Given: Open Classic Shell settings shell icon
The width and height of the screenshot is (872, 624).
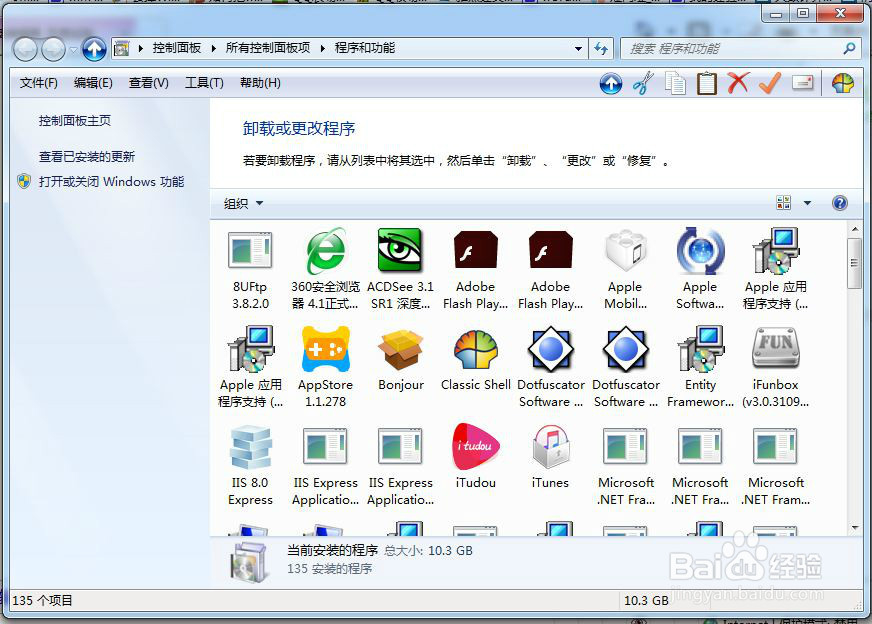Looking at the screenshot, I should point(843,83).
